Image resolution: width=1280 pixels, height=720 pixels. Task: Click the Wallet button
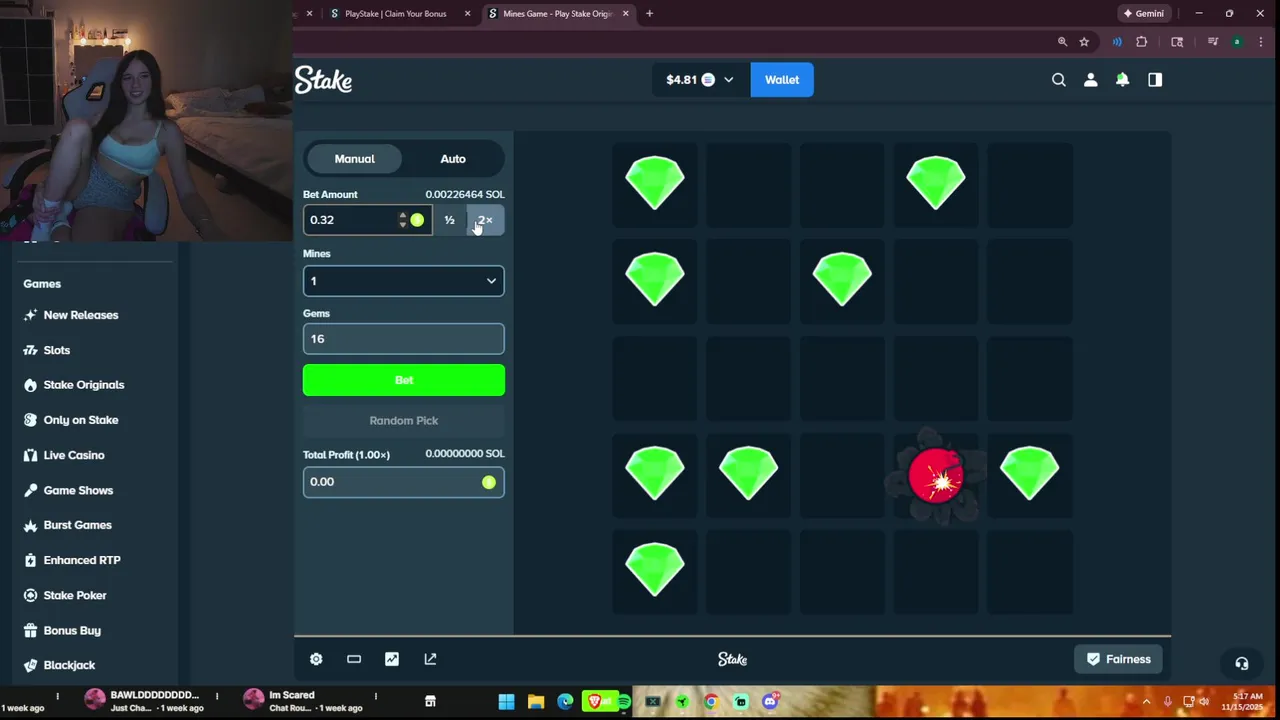tap(782, 80)
